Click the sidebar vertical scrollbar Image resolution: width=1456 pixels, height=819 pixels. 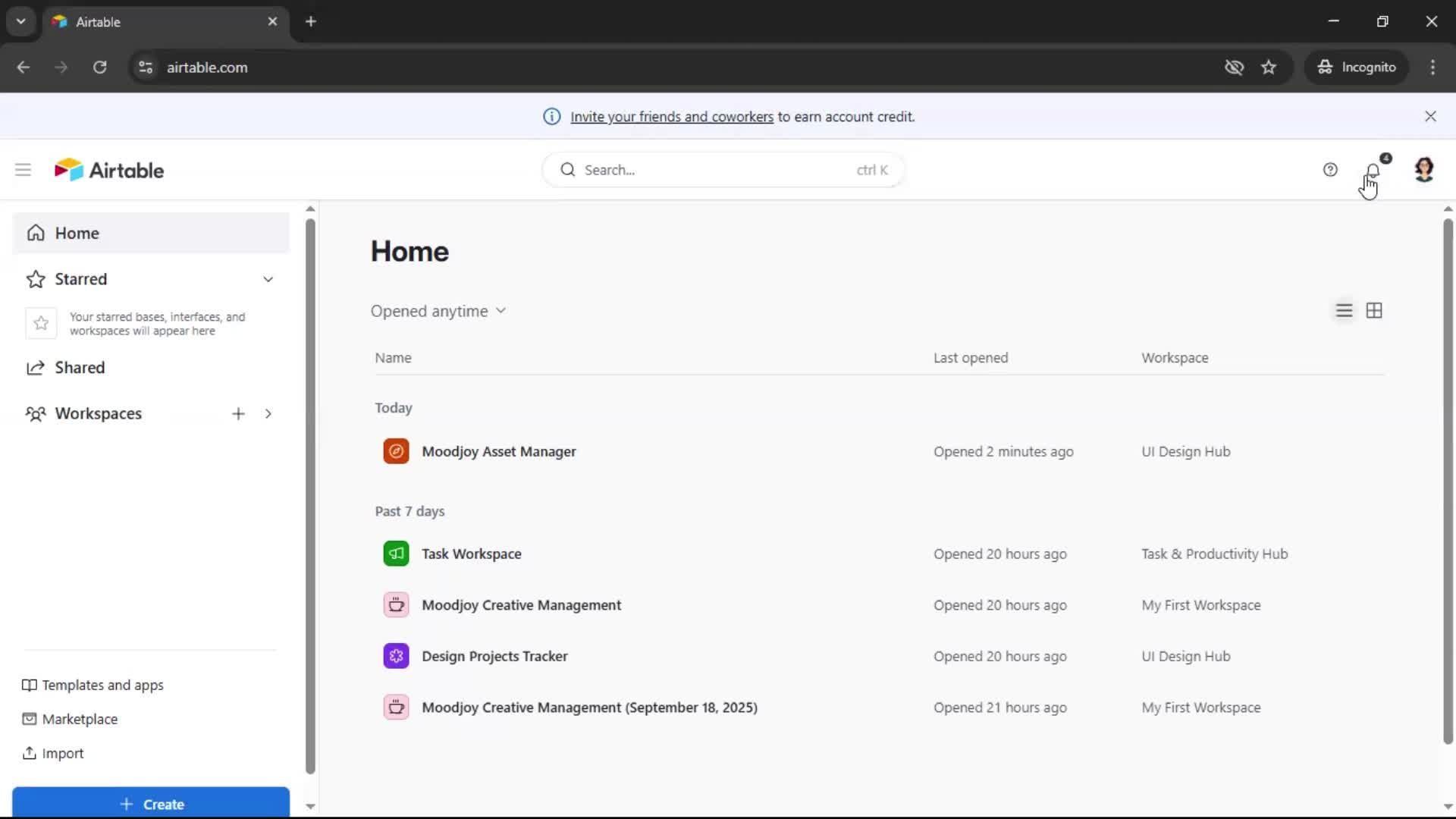(x=310, y=497)
